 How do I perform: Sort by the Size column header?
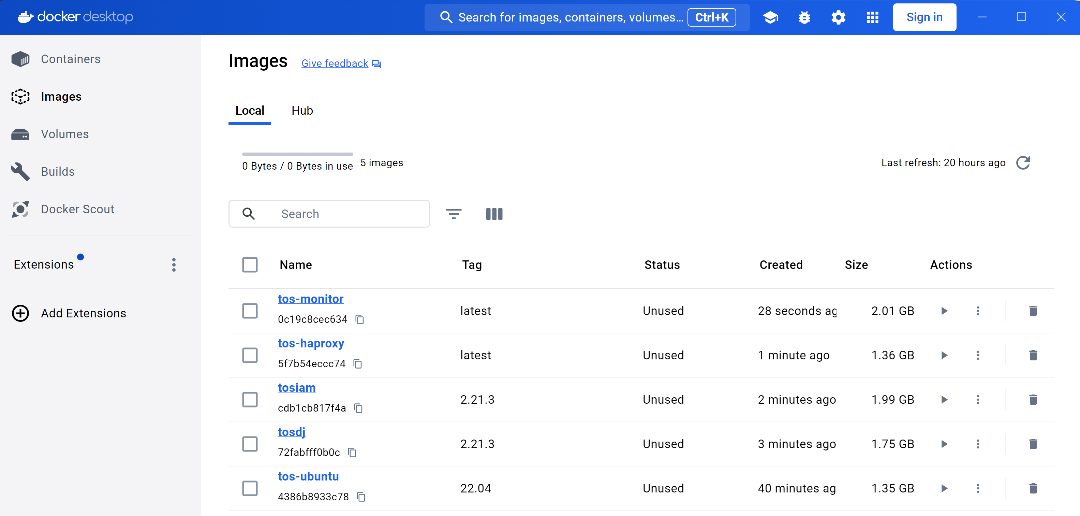[x=856, y=265]
